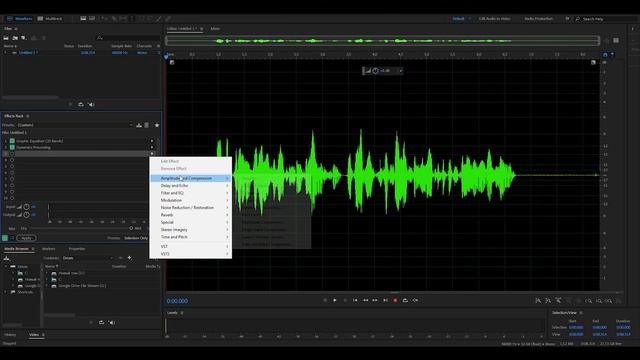Toggle power of empty effect slot 3
This screenshot has height=360, width=640.
pos(12,154)
